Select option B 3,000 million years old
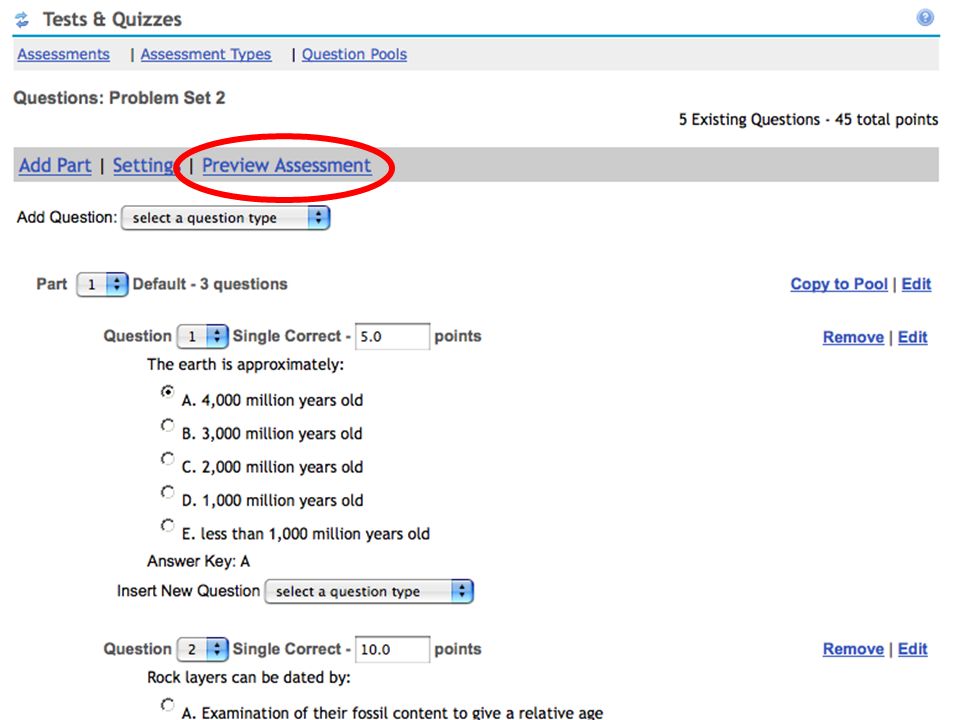960x720 pixels. (x=167, y=425)
